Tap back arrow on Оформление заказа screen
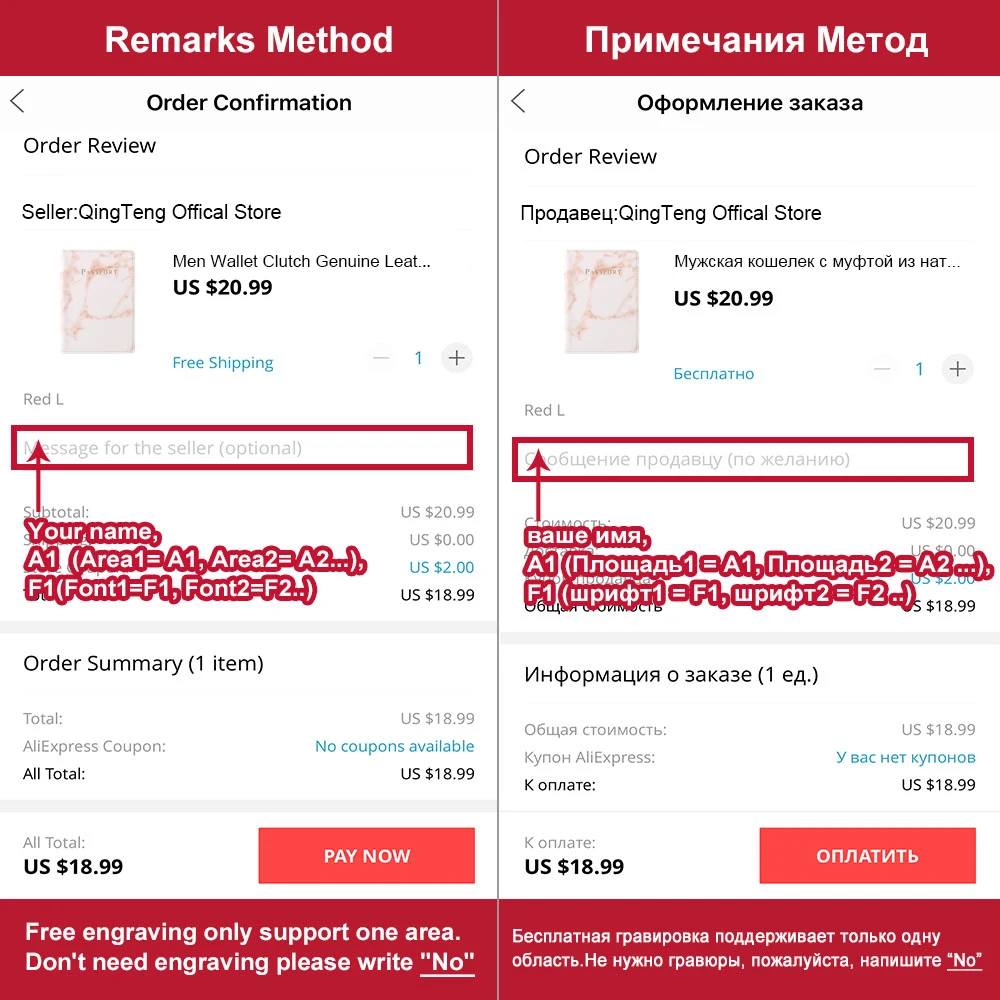 [518, 101]
